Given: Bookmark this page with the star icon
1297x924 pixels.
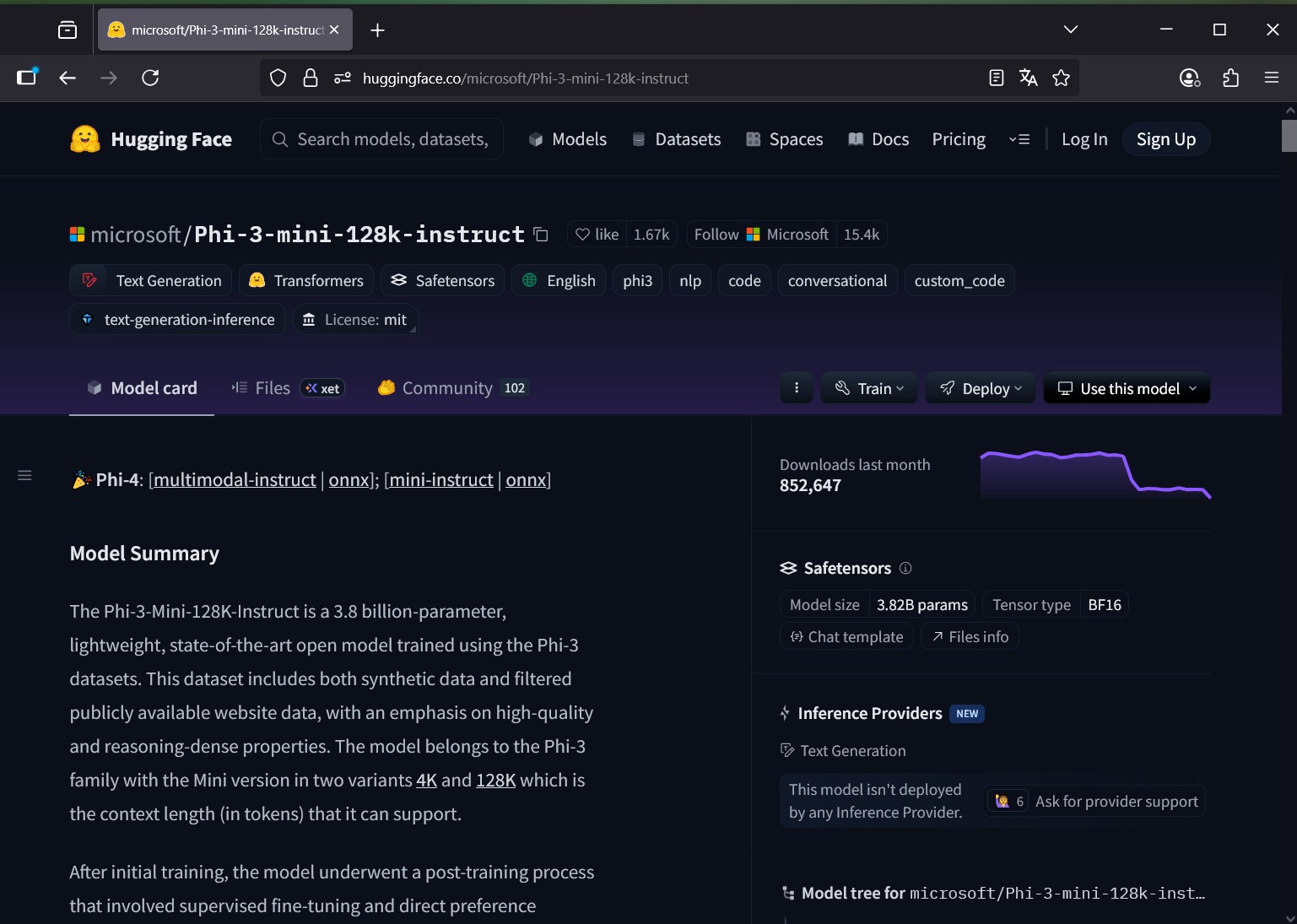Looking at the screenshot, I should (x=1061, y=78).
